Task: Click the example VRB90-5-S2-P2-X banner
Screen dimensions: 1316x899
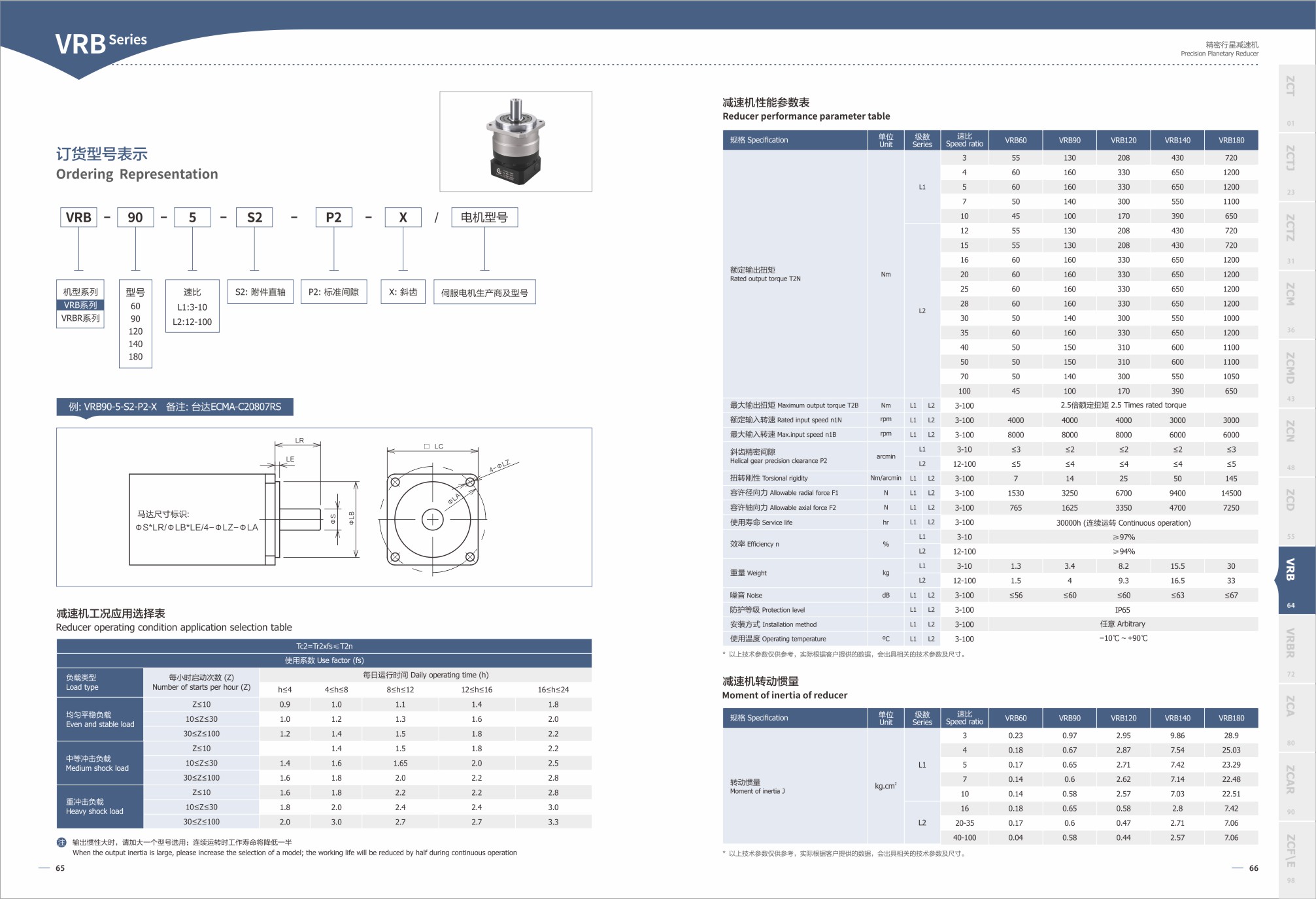Action: 175,407
